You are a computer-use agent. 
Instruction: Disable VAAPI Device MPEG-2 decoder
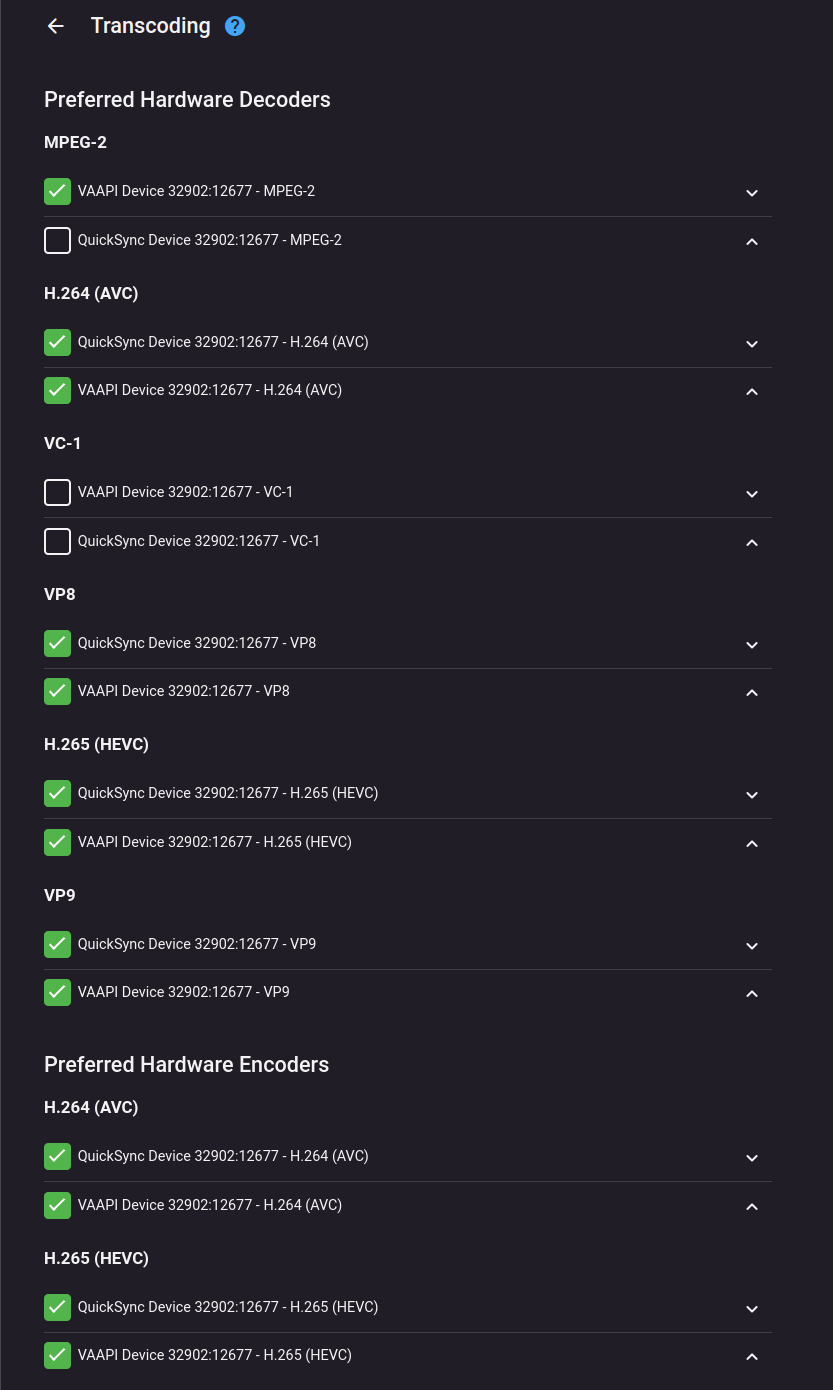click(57, 190)
